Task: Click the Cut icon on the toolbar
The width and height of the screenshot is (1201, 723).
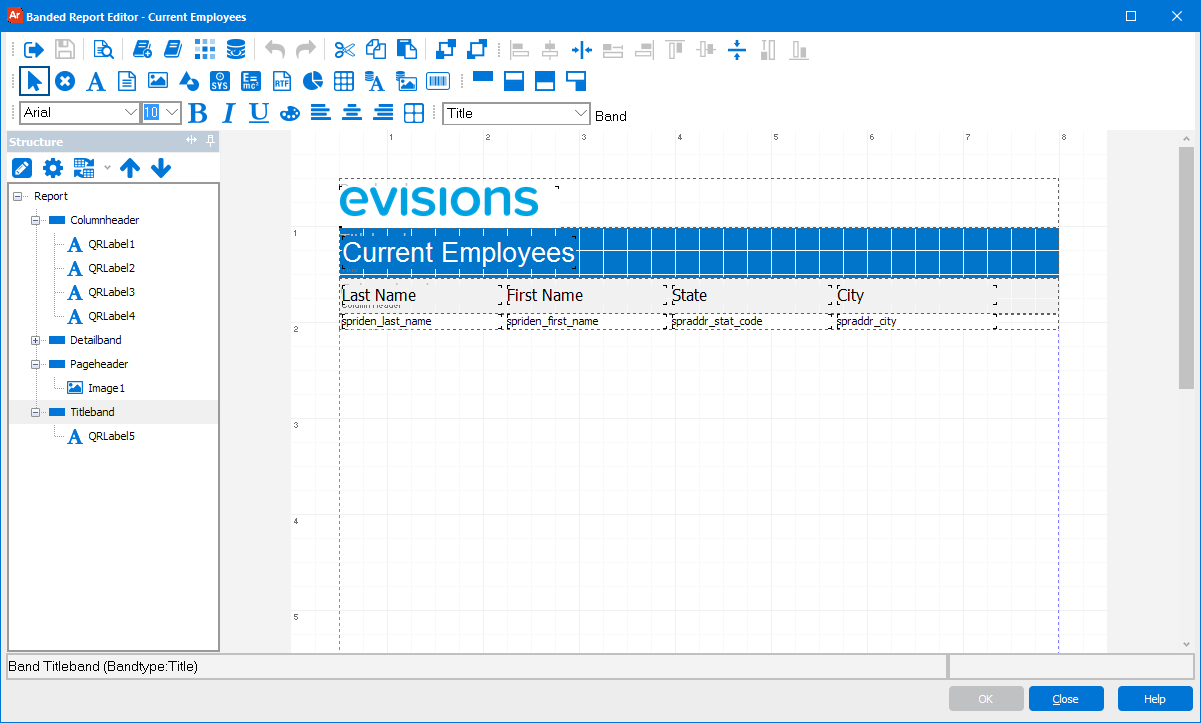Action: point(343,49)
